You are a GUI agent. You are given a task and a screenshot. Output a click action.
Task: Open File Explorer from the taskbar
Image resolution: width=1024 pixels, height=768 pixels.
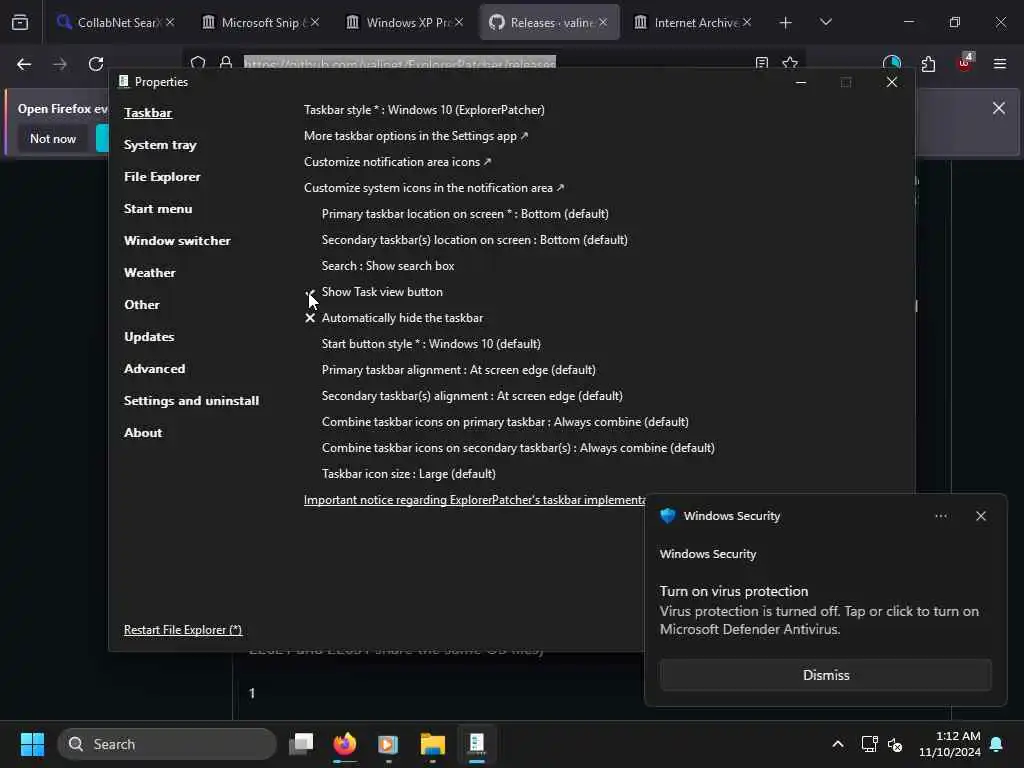pos(432,744)
